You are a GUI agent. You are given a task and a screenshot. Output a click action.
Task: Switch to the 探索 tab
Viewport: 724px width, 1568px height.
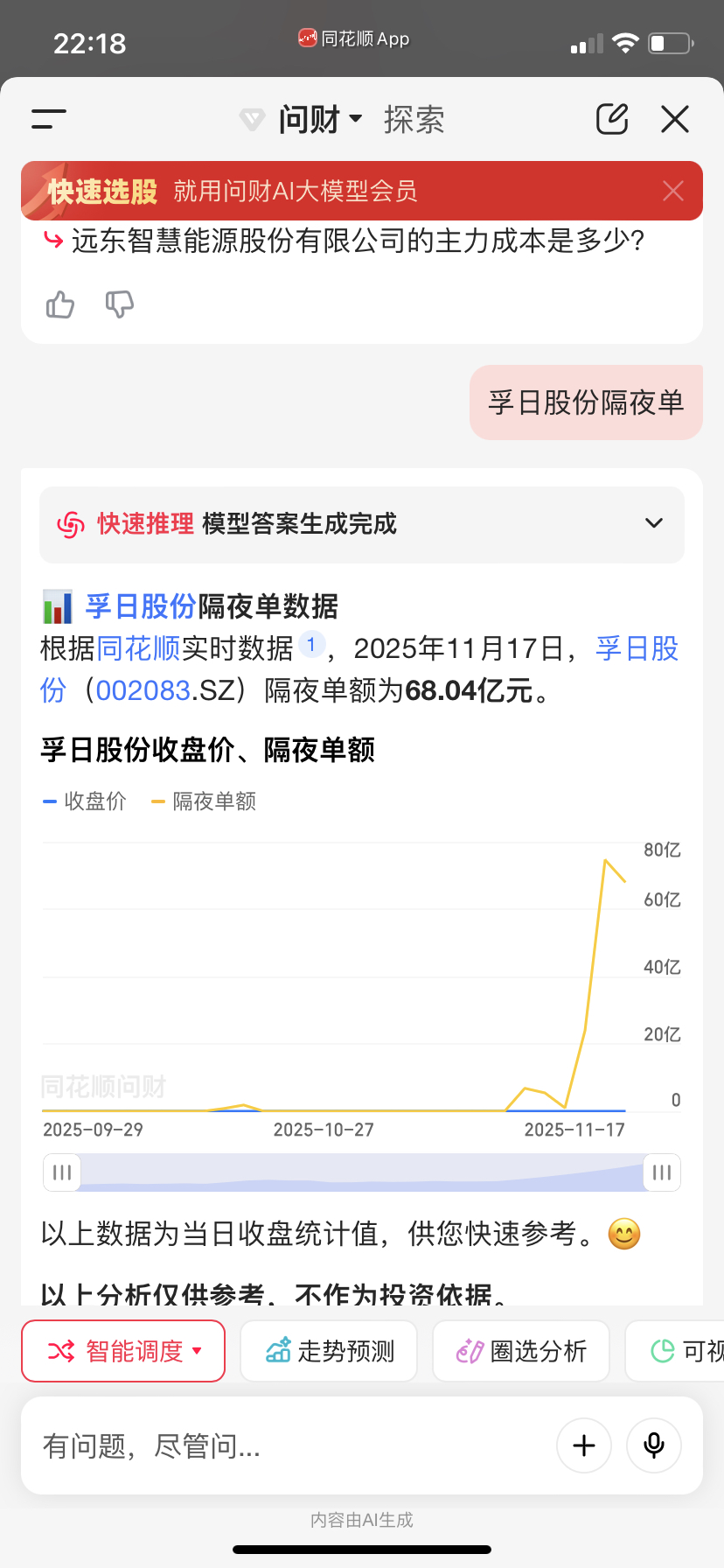(414, 120)
